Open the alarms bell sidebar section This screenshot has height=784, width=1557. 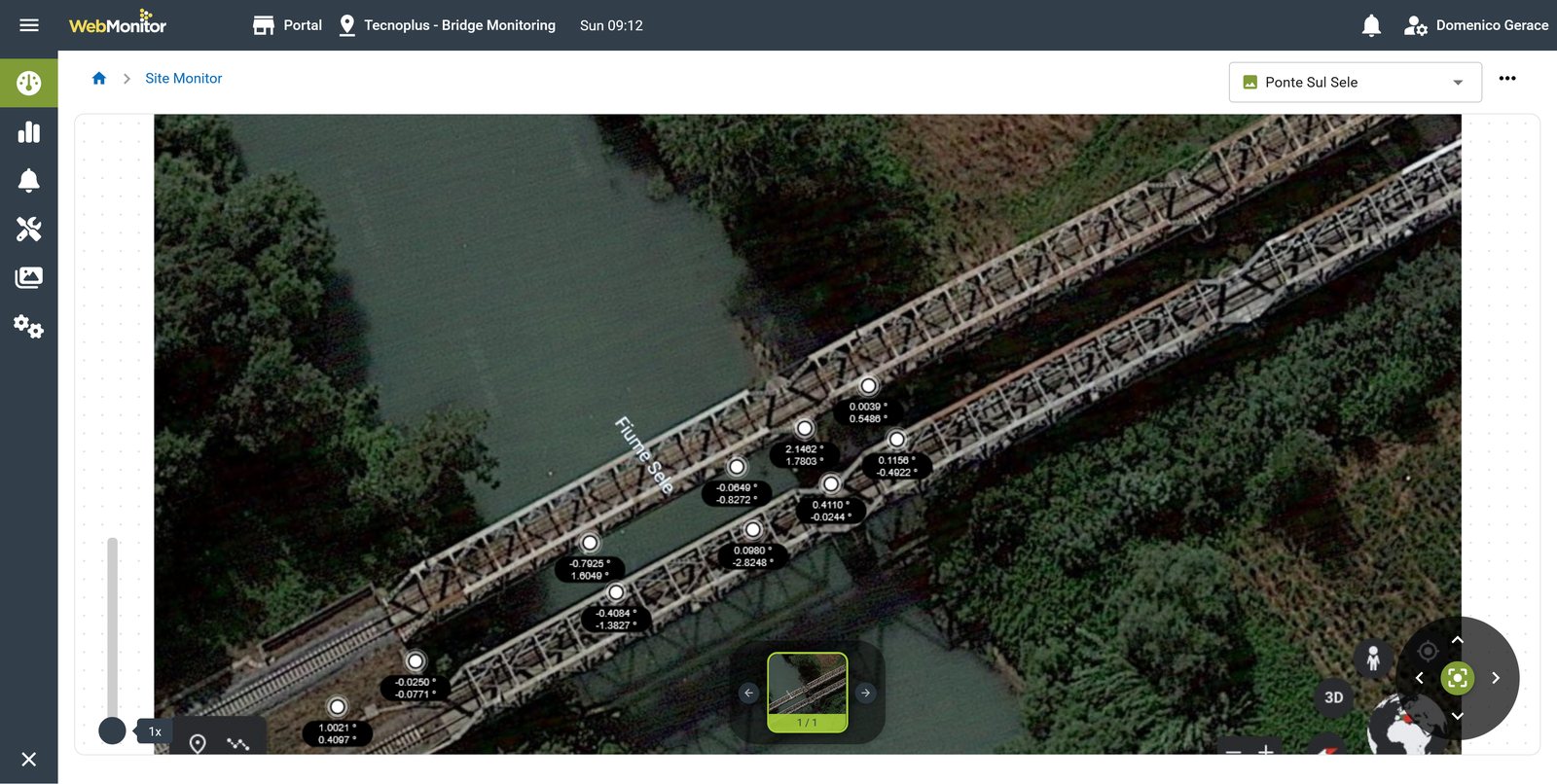coord(29,180)
